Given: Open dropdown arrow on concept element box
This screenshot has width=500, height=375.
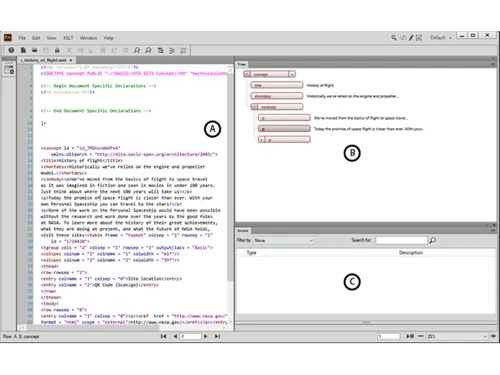Looking at the screenshot, I should click(292, 74).
